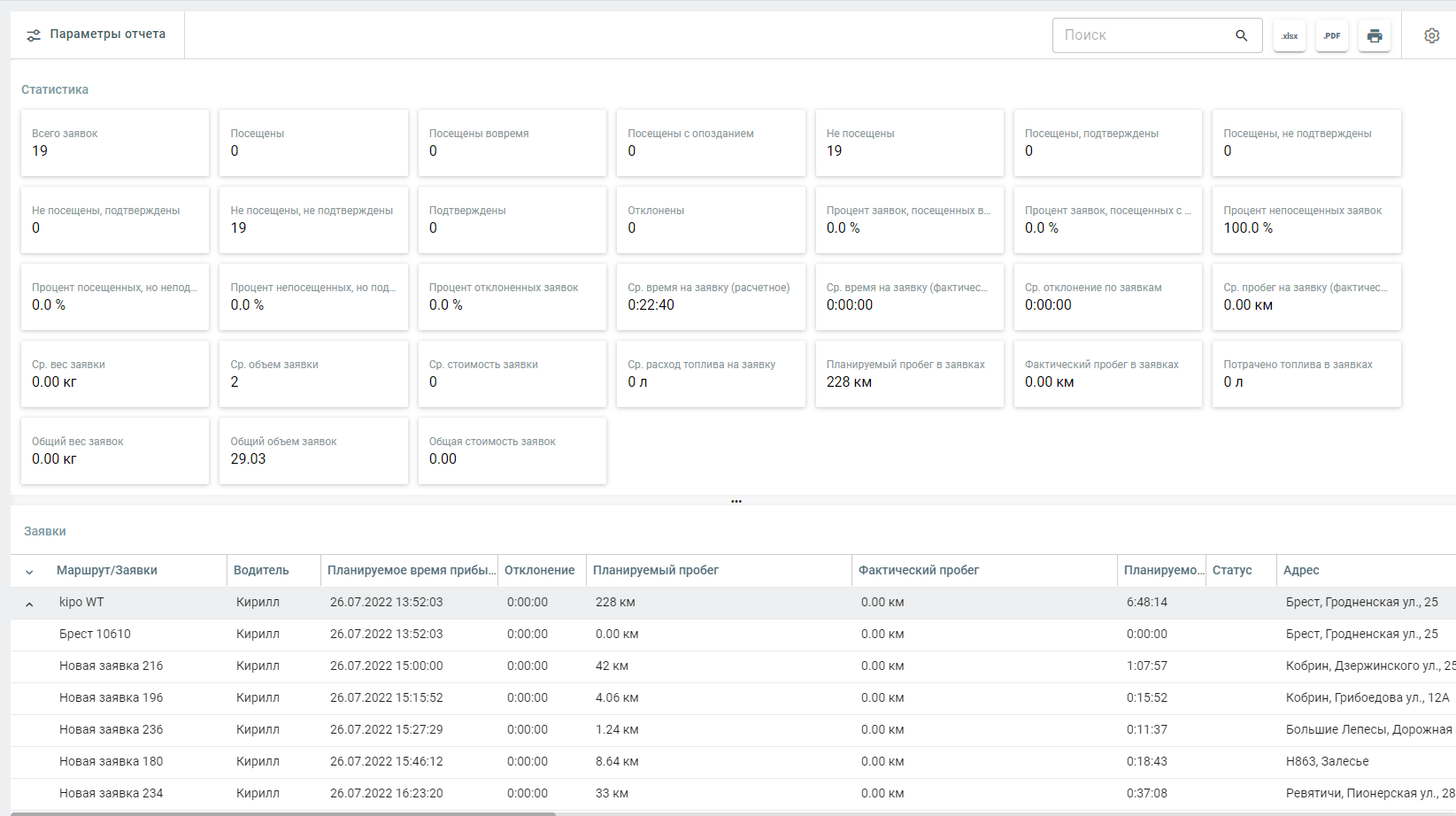Select Новая заявка 216 row

(x=111, y=666)
